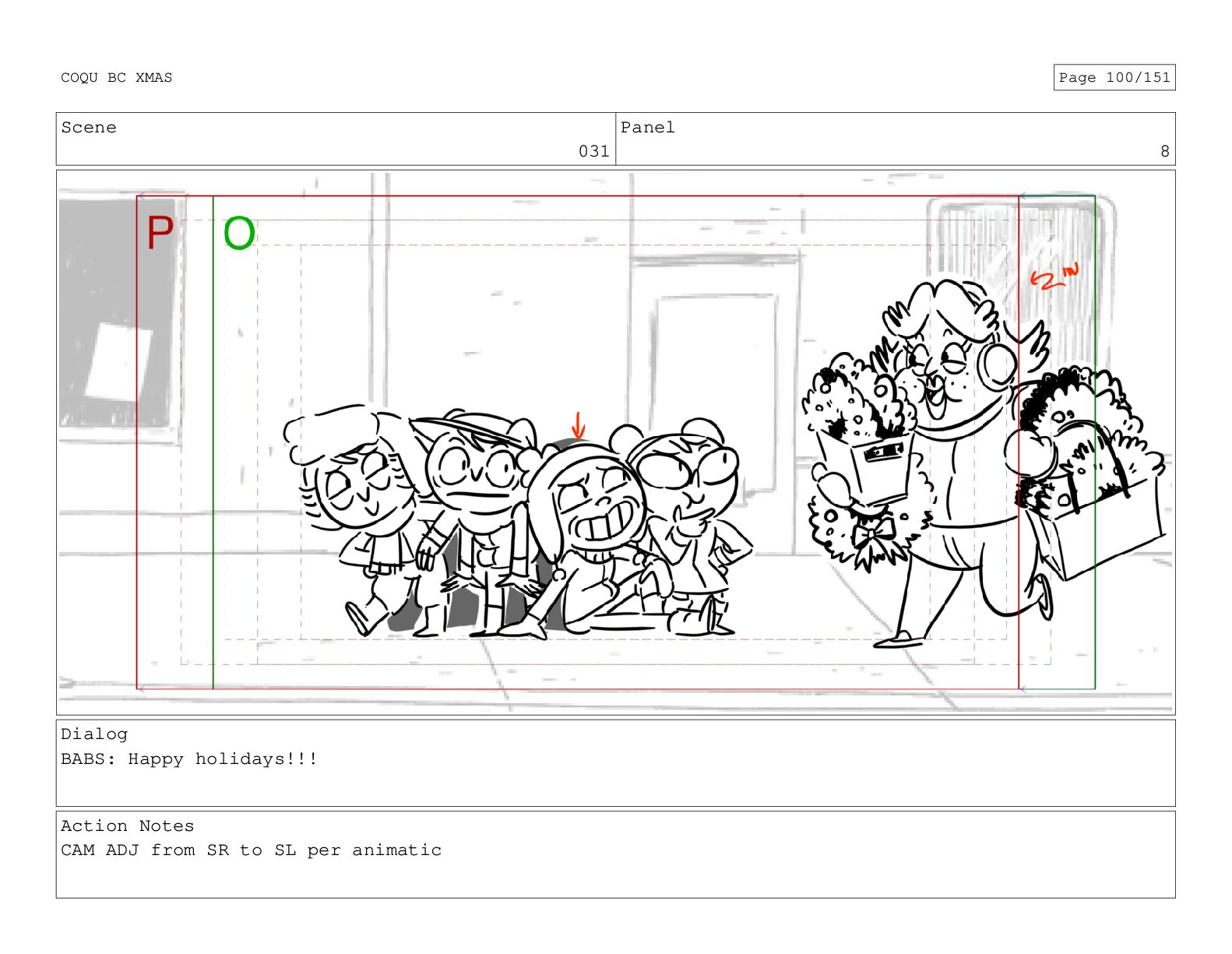The height and width of the screenshot is (954, 1232).
Task: Select the "Page 100/151" page indicator
Action: tap(1114, 78)
